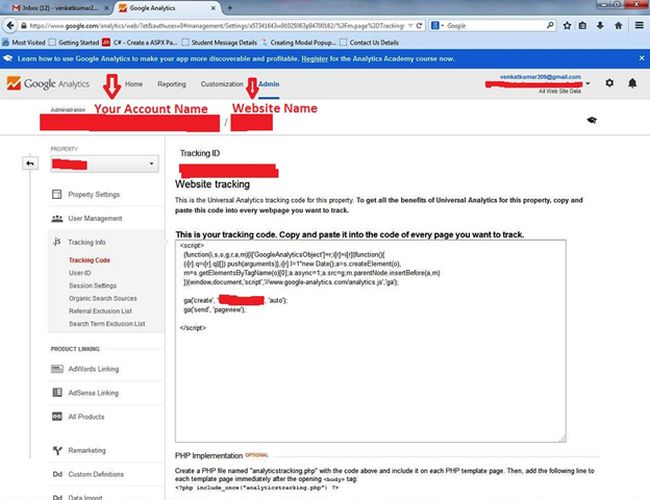Click the search magnifier icon
The width and height of the screenshot is (650, 500).
(550, 26)
